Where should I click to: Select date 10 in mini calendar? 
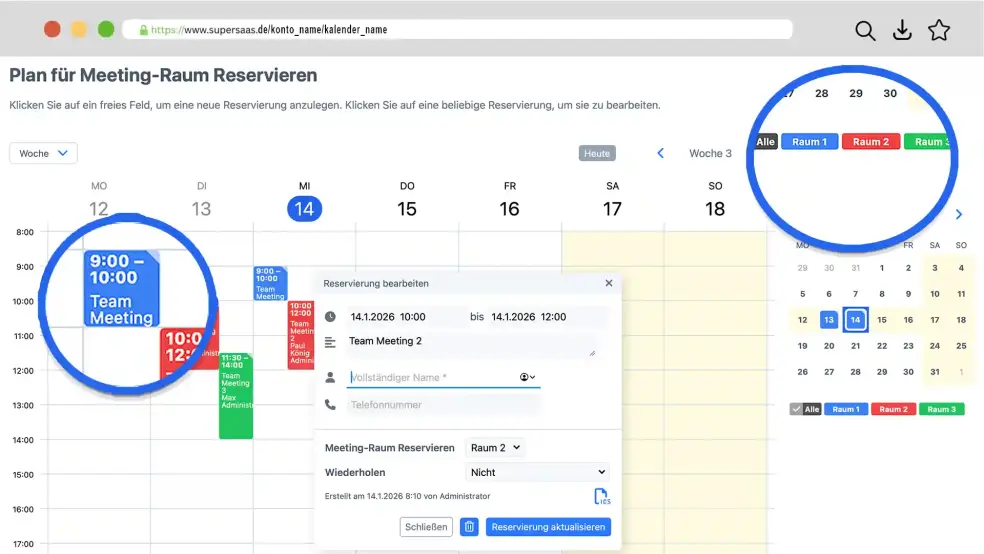(x=934, y=294)
